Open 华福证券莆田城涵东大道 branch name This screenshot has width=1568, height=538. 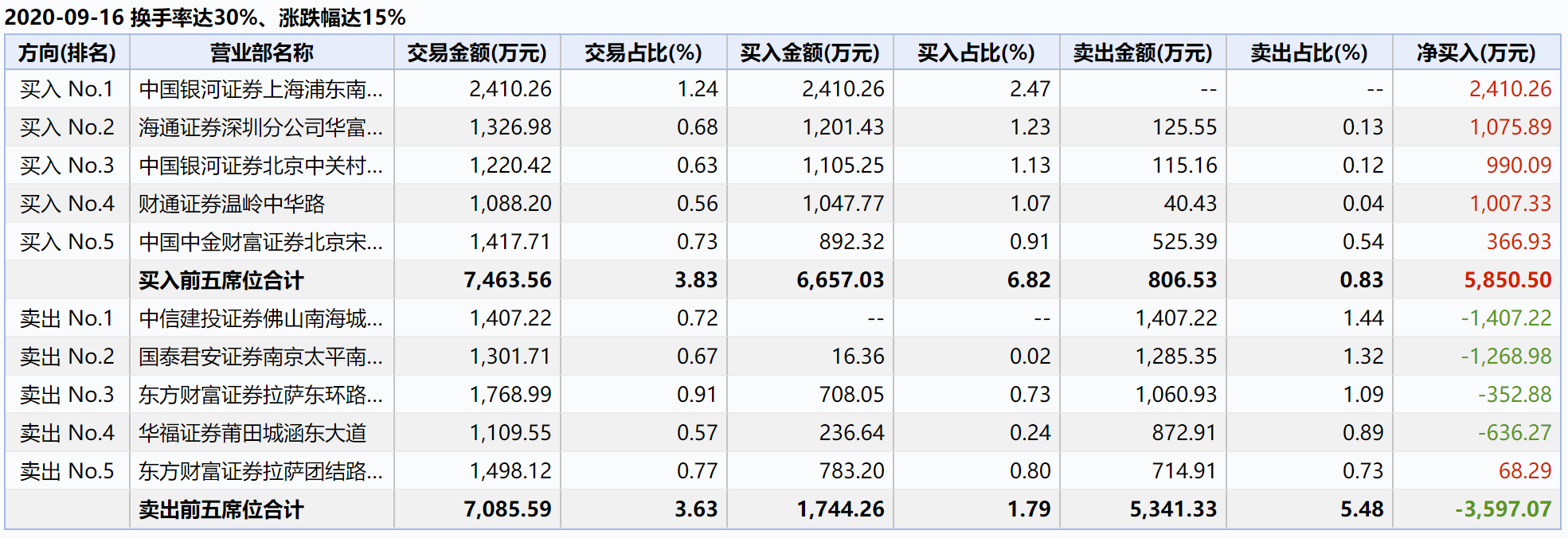[x=252, y=433]
